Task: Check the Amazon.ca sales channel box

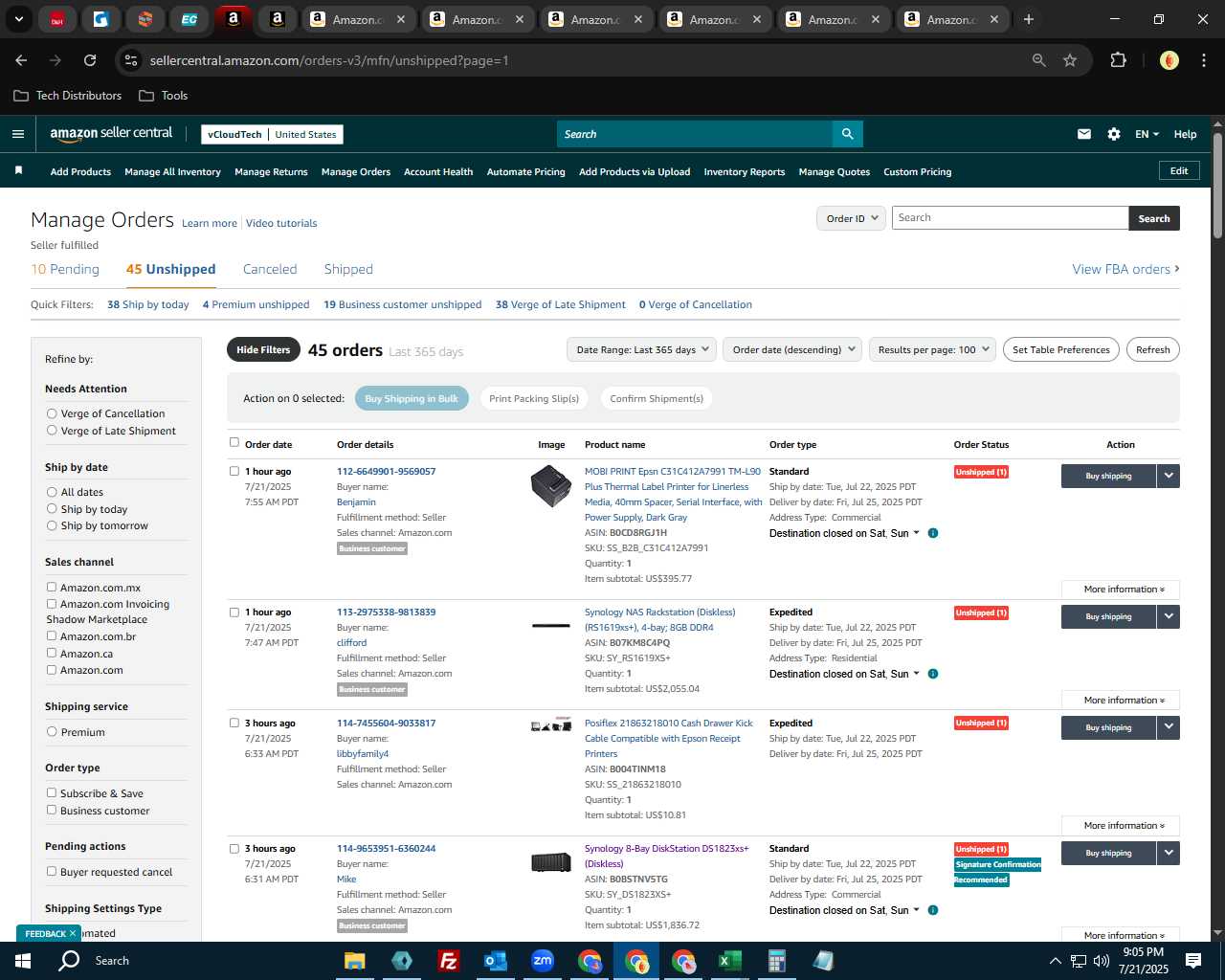Action: (52, 653)
